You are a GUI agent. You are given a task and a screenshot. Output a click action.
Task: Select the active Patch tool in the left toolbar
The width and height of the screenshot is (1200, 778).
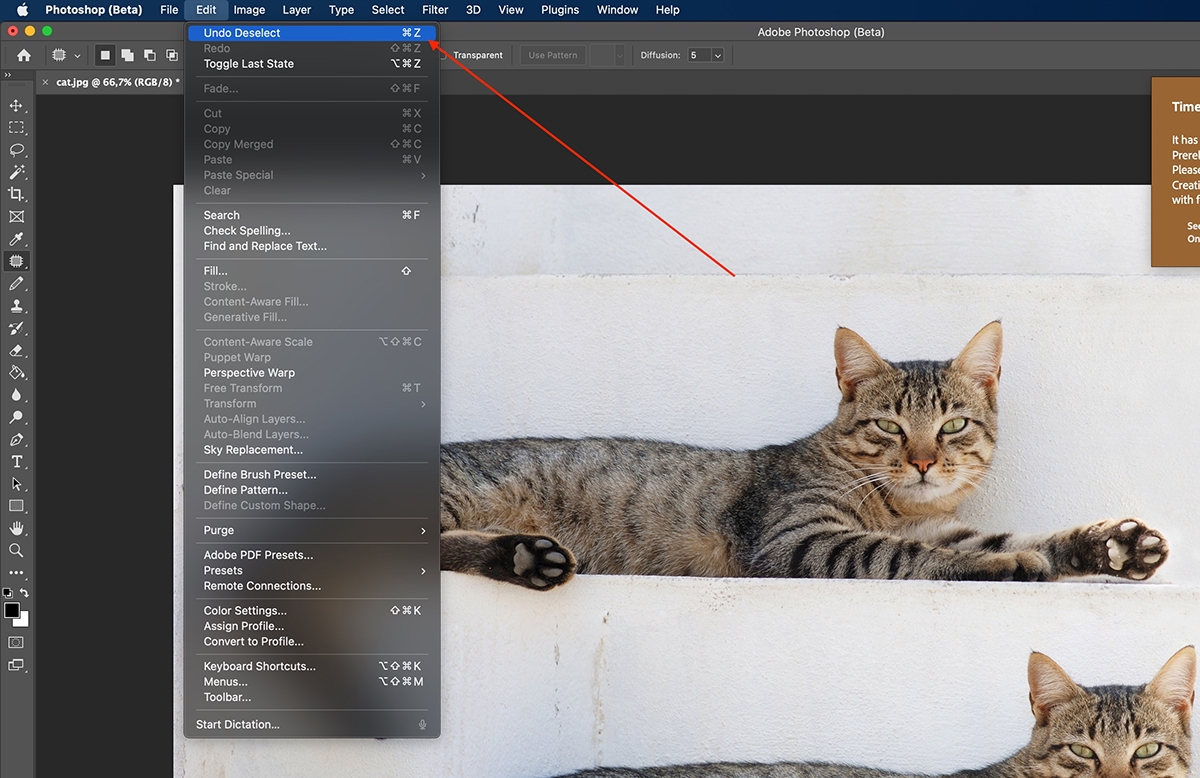point(16,261)
